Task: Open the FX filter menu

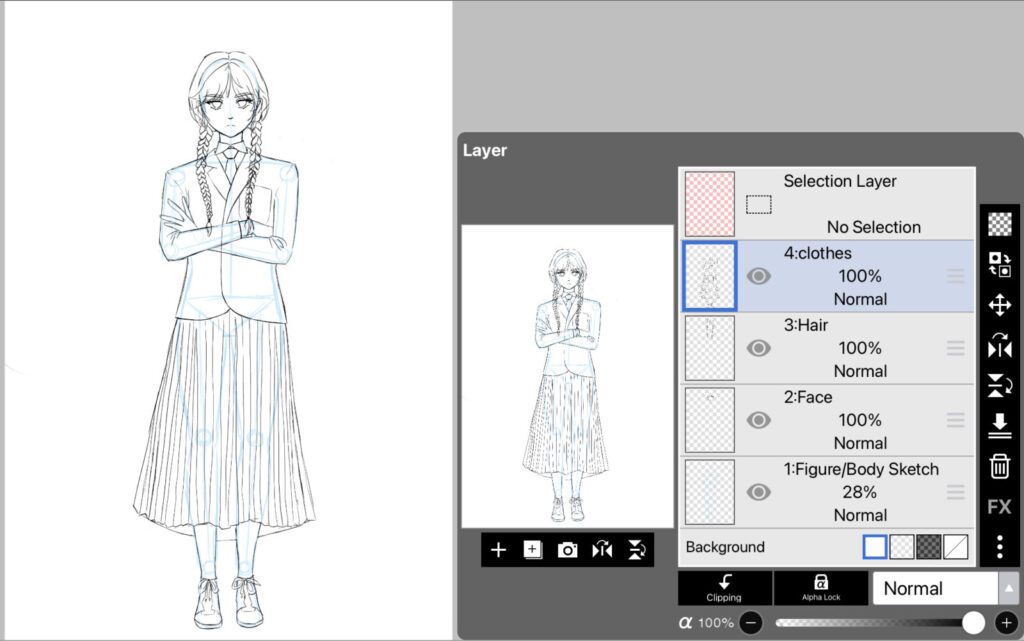Action: click(999, 507)
